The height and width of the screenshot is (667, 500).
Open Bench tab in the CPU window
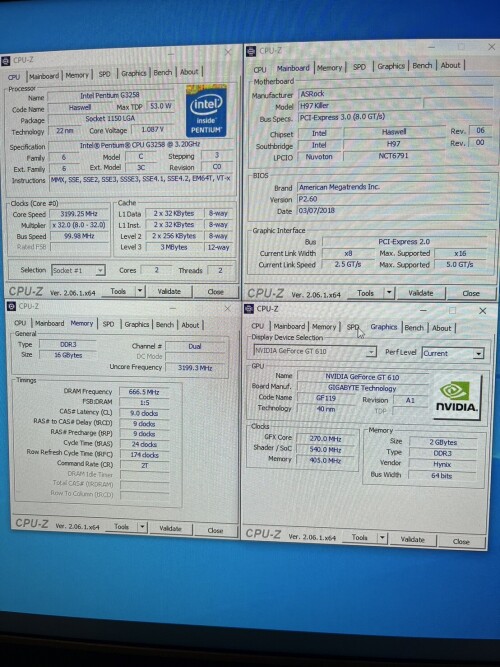click(x=163, y=73)
